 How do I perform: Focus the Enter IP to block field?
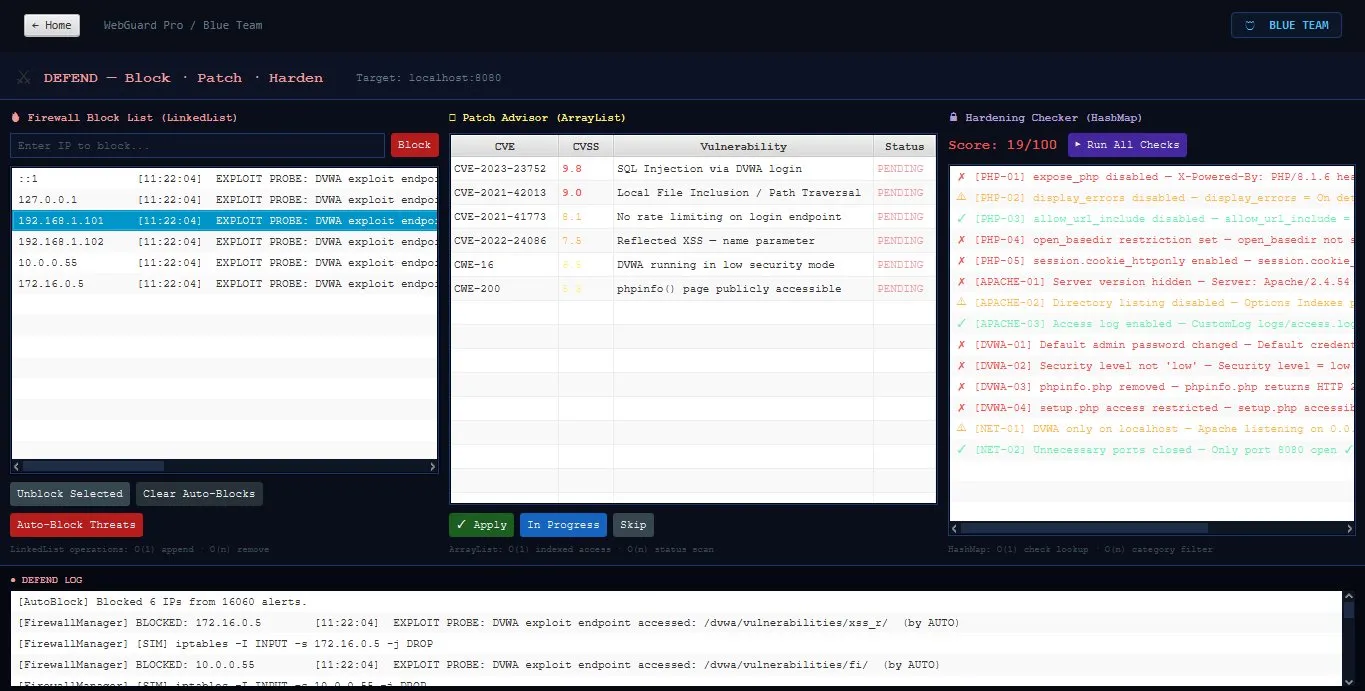197,146
